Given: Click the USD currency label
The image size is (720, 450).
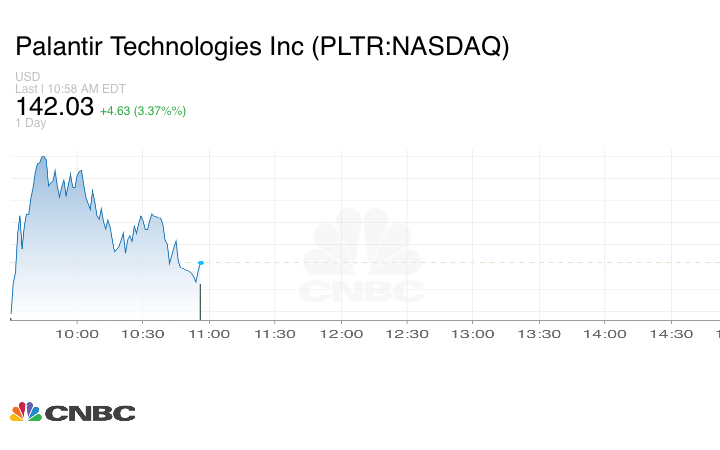Looking at the screenshot, I should 28,77.
